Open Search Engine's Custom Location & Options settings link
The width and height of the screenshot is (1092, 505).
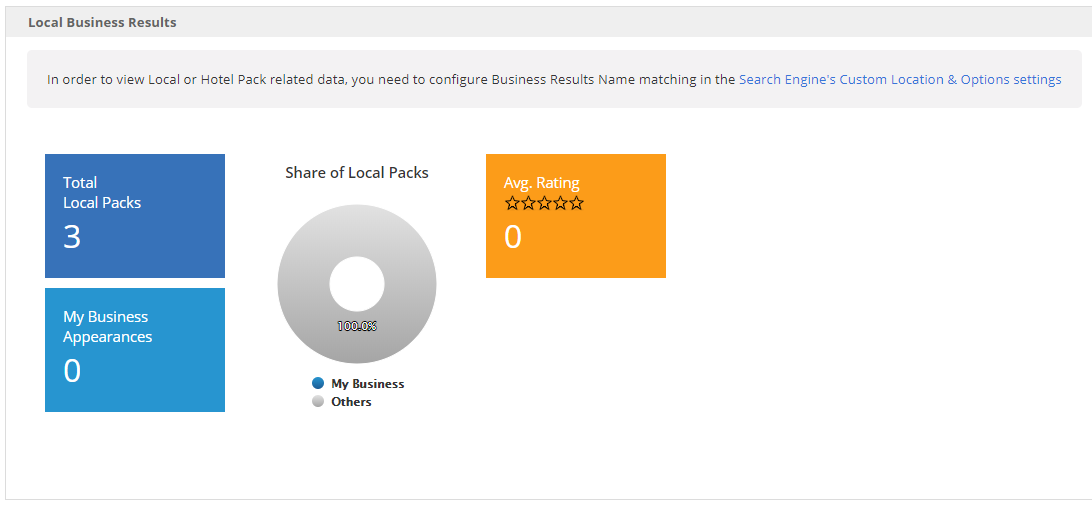(x=900, y=80)
